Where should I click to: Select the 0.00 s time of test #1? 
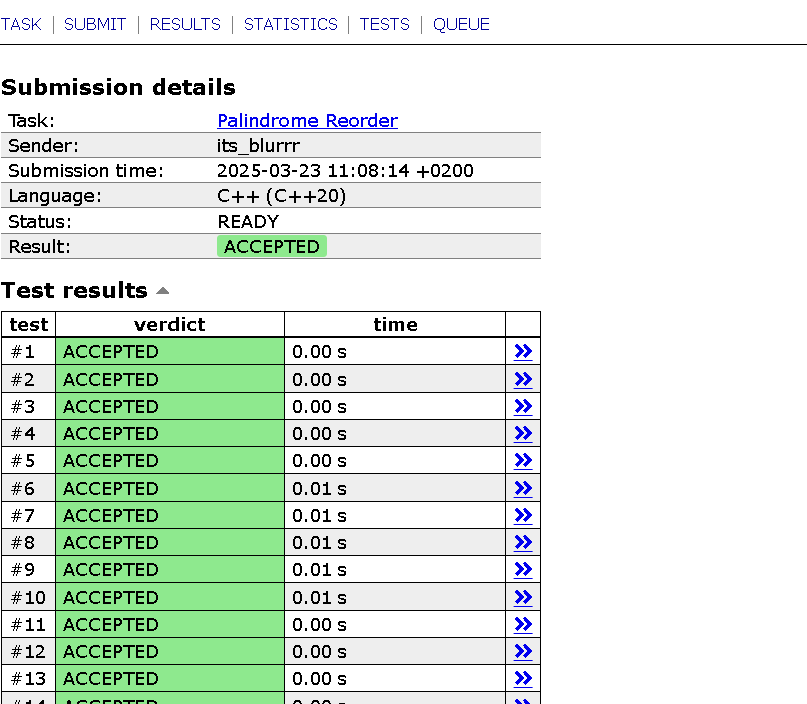[319, 352]
